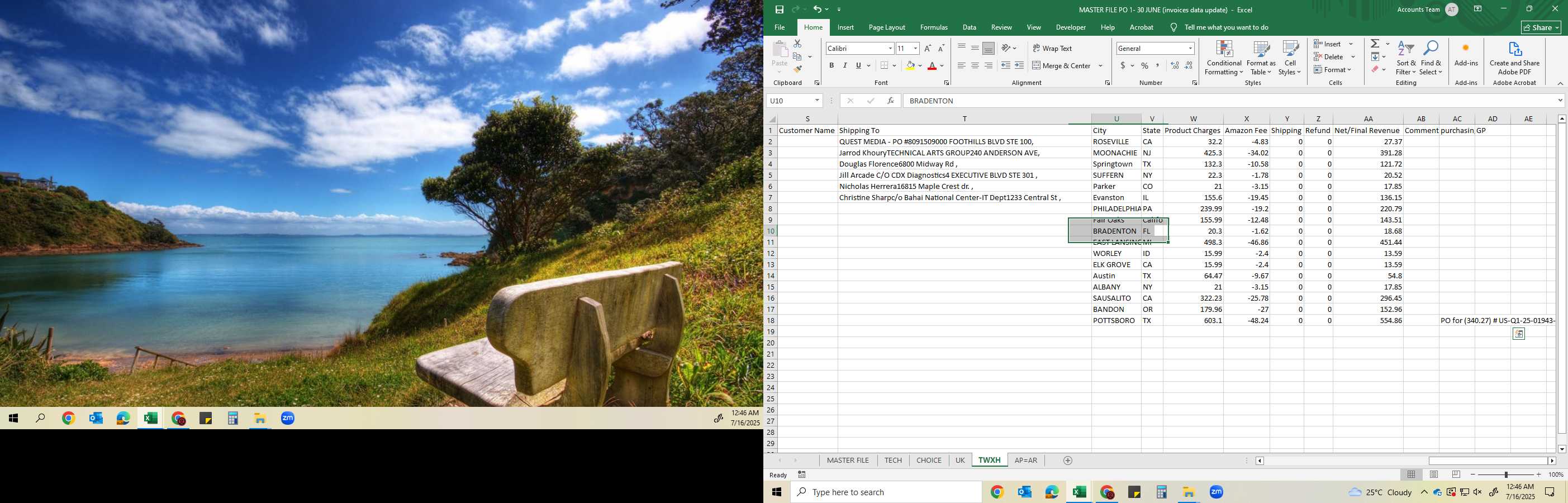Apply Percent Style number format
Screen dimensions: 1568x503
(1145, 65)
